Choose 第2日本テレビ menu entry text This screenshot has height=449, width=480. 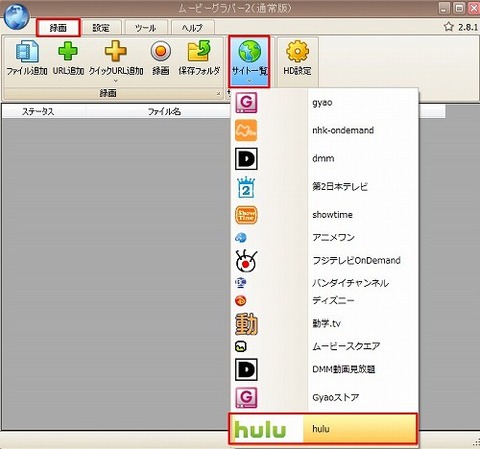[340, 187]
